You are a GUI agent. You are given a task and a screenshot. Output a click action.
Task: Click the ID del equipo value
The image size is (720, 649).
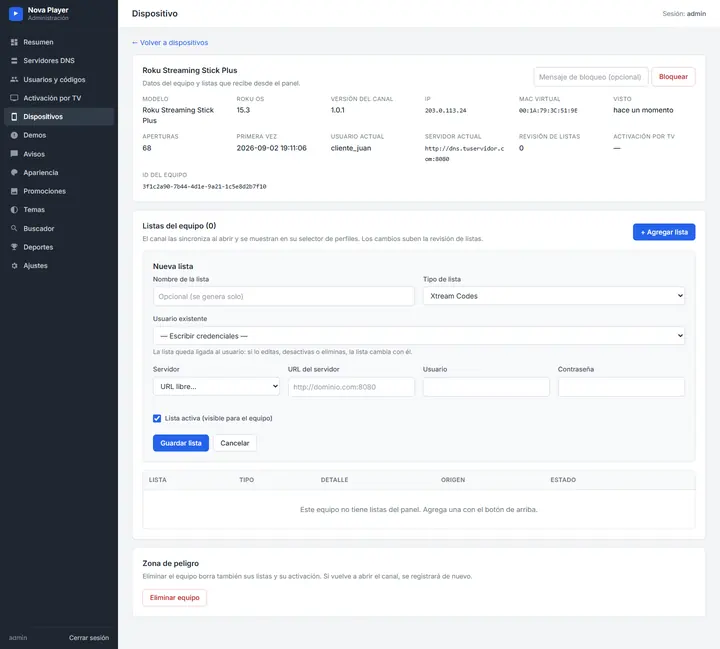click(204, 186)
